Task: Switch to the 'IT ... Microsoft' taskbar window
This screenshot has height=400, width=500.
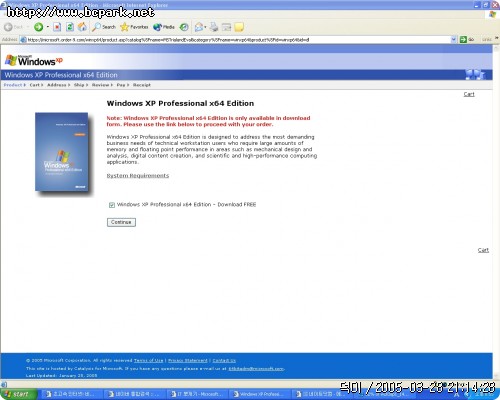Action: click(x=196, y=394)
